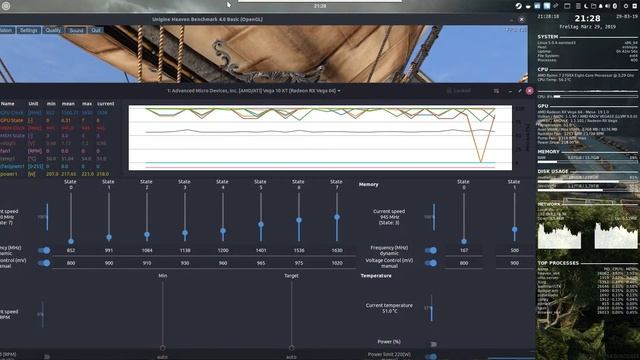Viewport: 640px width, 360px height.
Task: Click the monitoring graph plot area
Action: coord(320,138)
